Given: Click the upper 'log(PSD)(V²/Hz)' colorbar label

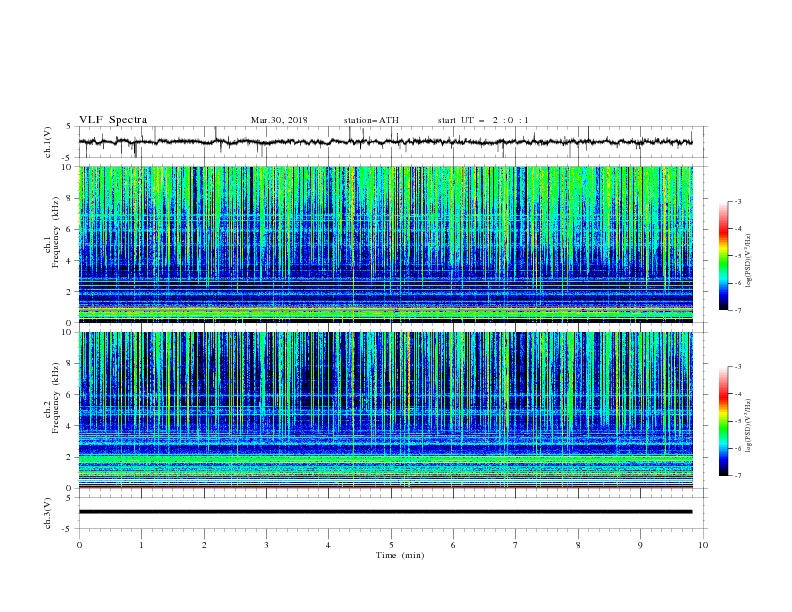Looking at the screenshot, I should (x=749, y=261).
